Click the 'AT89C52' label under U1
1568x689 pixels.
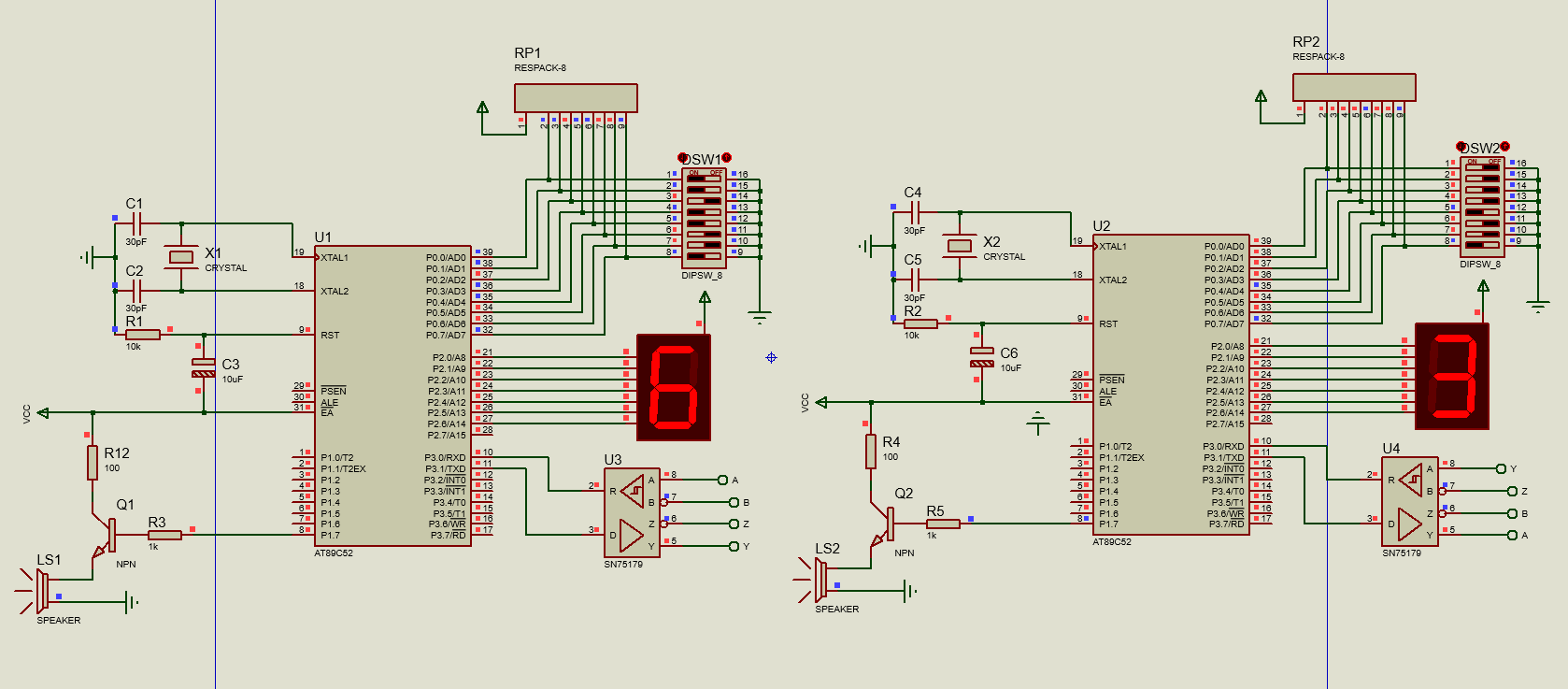pyautogui.click(x=334, y=553)
